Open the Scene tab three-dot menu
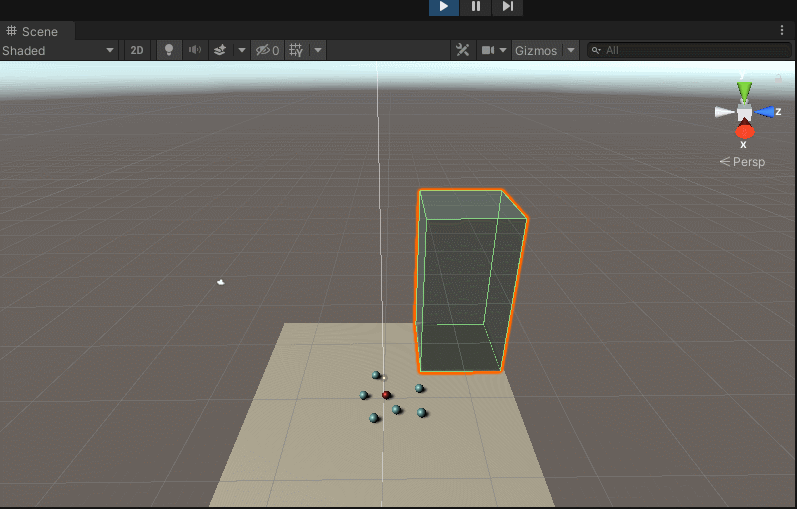Viewport: 797px width, 509px height. (x=782, y=31)
